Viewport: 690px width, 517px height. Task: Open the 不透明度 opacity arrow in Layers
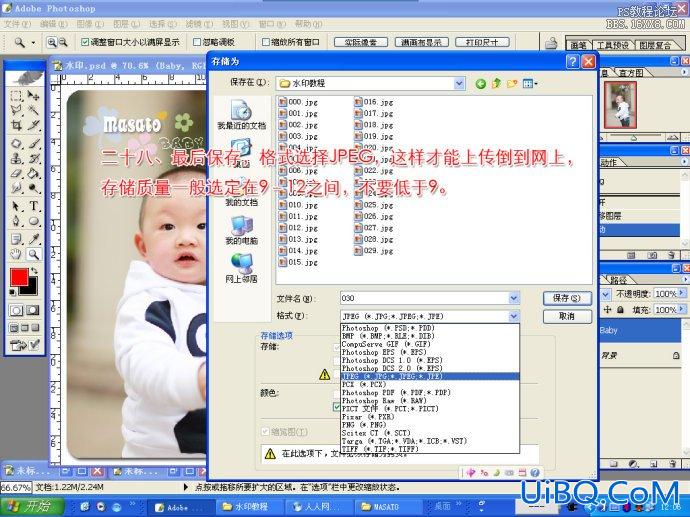(x=682, y=293)
